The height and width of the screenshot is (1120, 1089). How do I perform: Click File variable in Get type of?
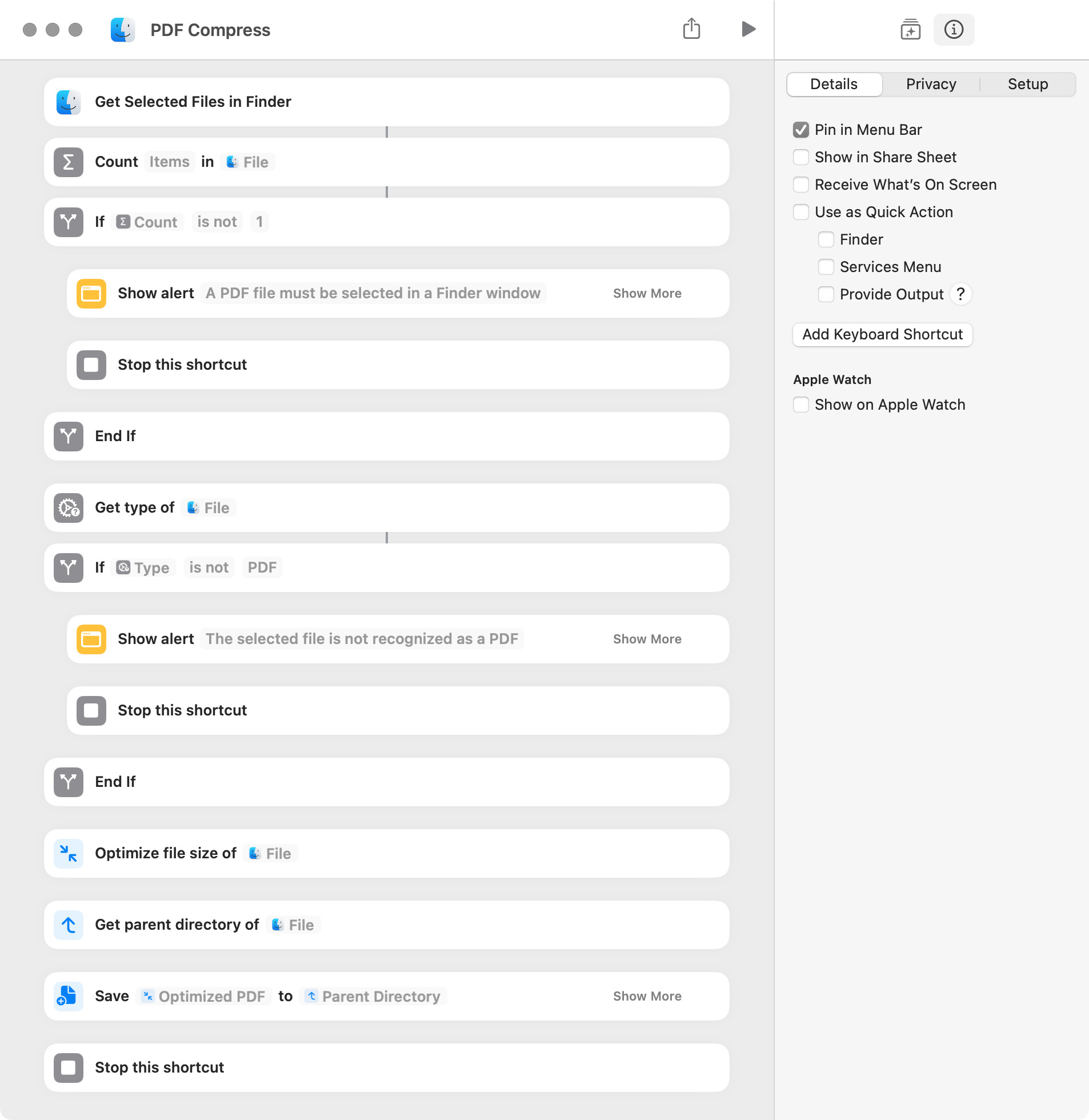pos(209,508)
